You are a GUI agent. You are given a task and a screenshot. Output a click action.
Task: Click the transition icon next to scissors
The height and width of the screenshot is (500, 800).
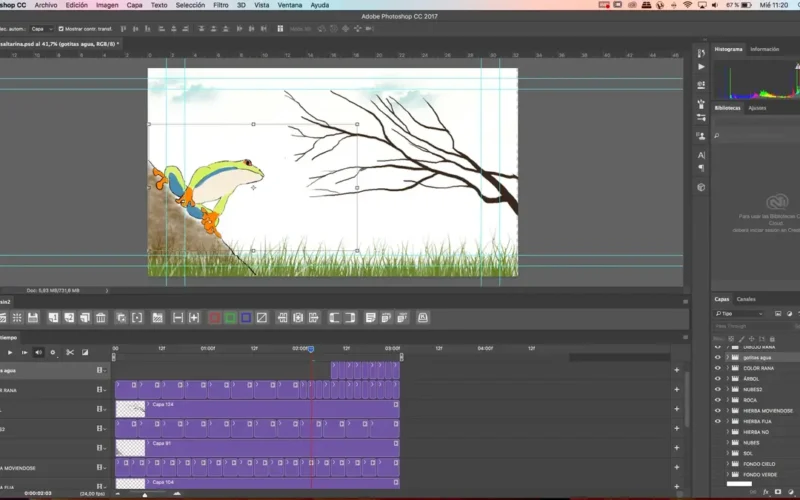pyautogui.click(x=85, y=353)
